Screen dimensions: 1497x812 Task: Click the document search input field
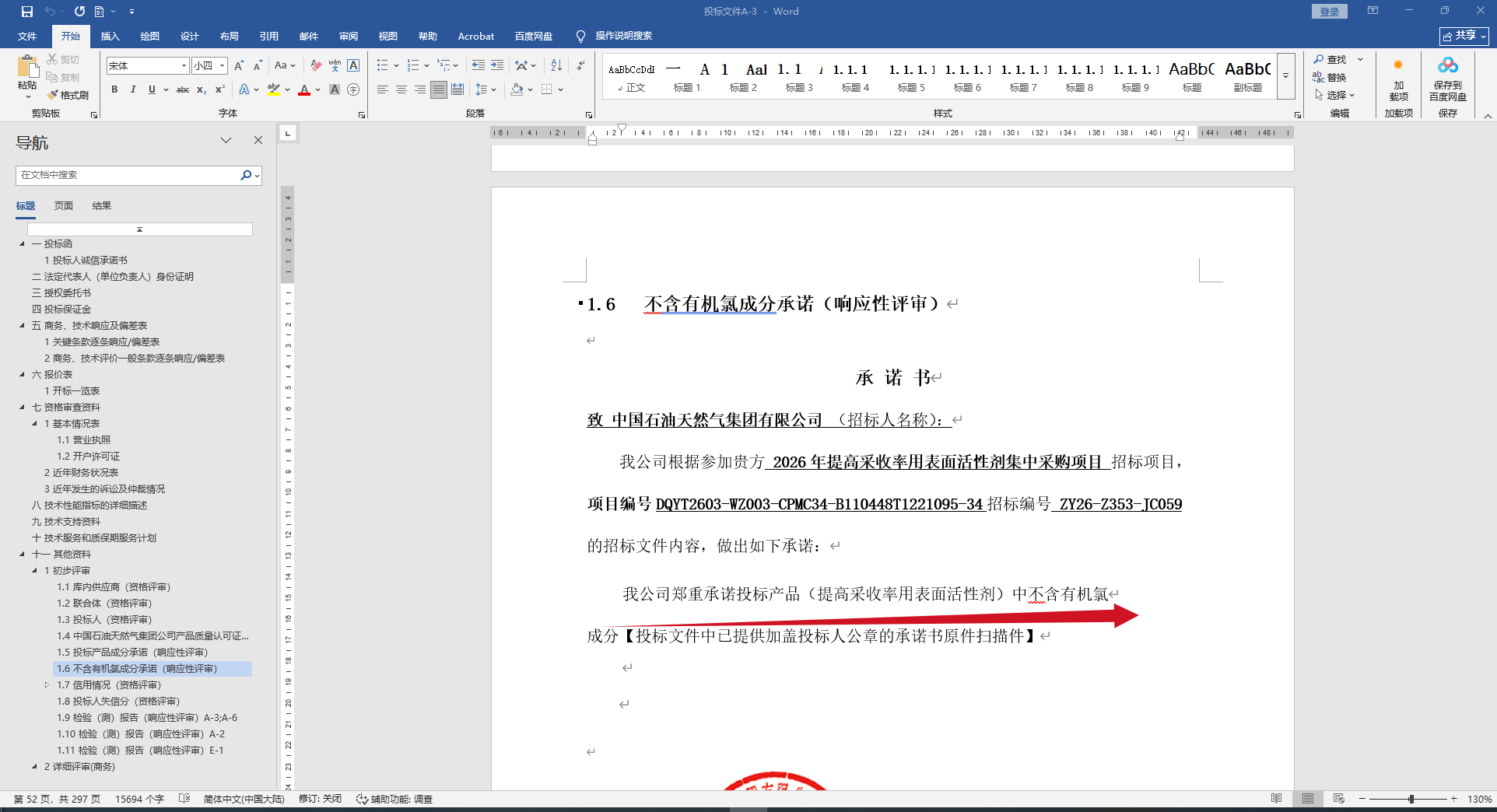tap(128, 175)
